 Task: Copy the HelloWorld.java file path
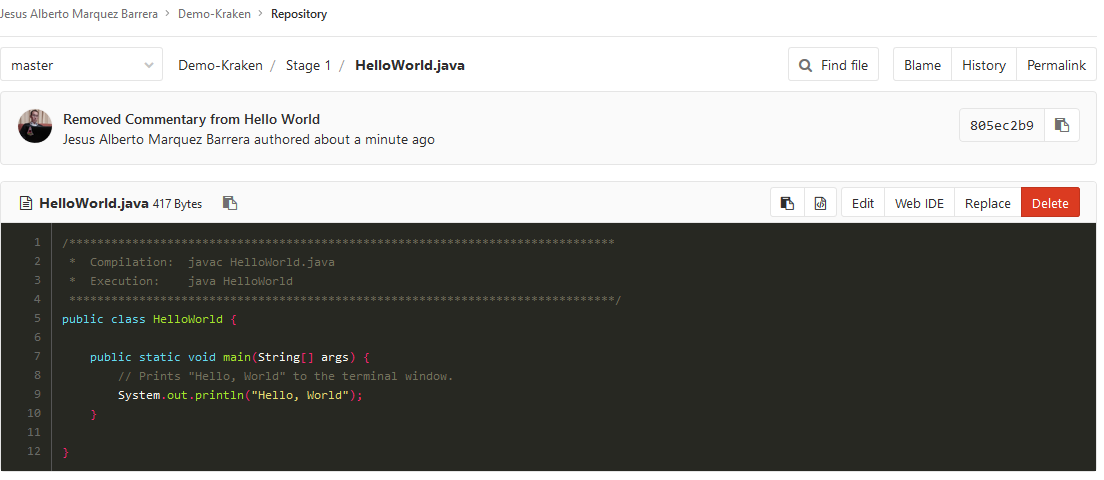[x=230, y=203]
